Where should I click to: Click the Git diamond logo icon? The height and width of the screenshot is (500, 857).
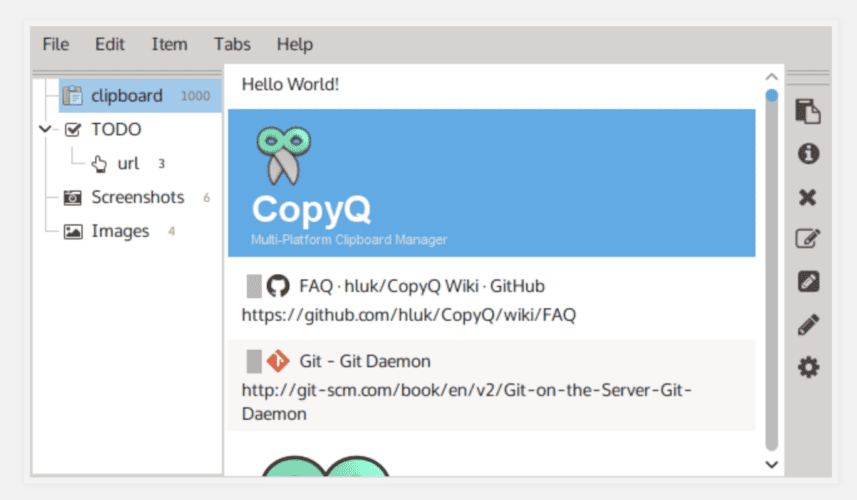[278, 361]
